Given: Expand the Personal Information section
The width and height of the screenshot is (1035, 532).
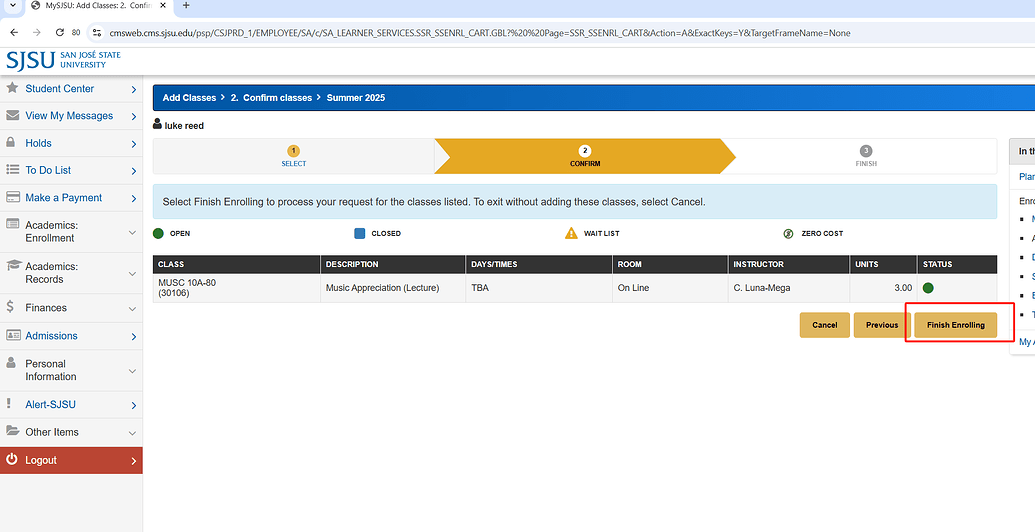Looking at the screenshot, I should 70,370.
